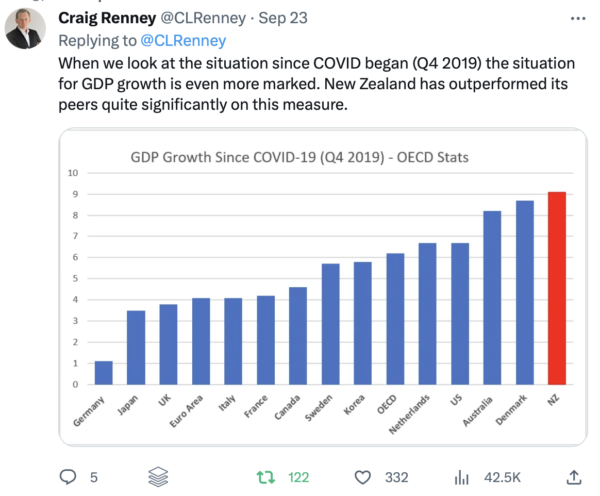
Task: Click the share upload icon
Action: pos(574,476)
